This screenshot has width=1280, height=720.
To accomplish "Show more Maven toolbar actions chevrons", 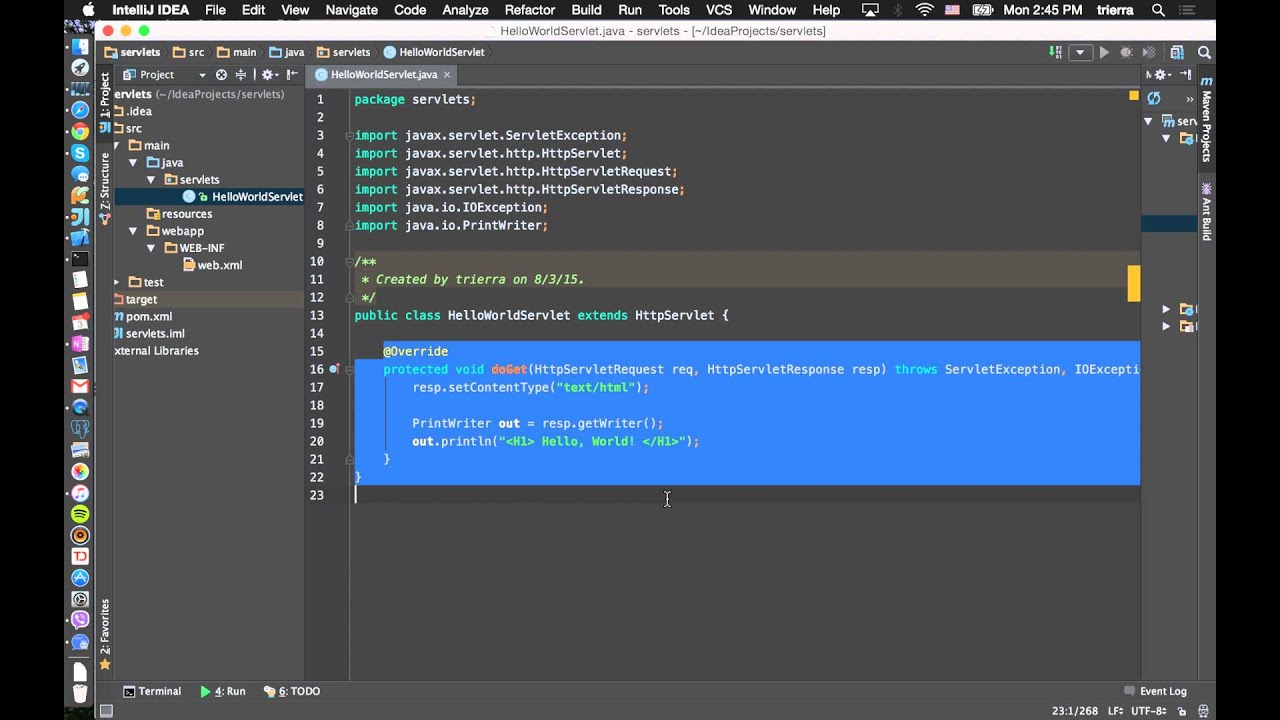I will point(1189,98).
